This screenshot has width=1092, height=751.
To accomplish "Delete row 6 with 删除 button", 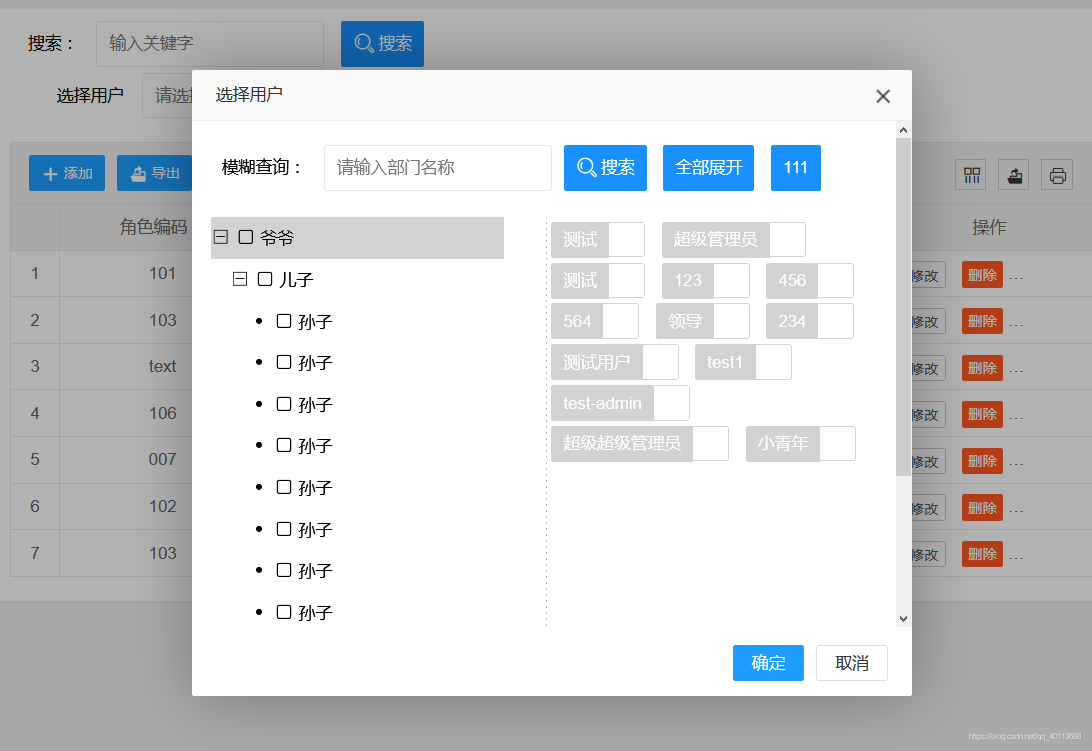I will tap(982, 507).
